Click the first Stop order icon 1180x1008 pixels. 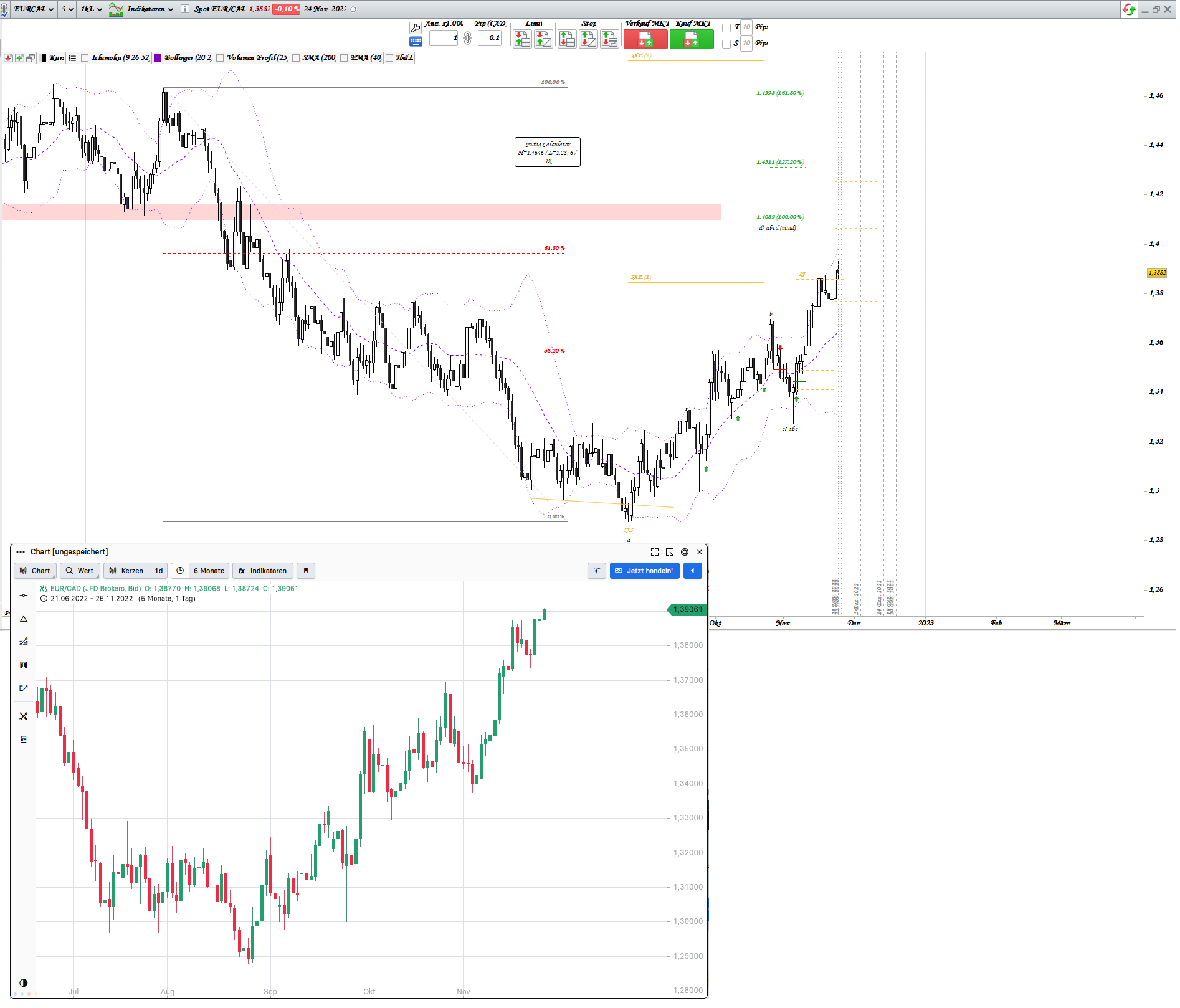567,39
